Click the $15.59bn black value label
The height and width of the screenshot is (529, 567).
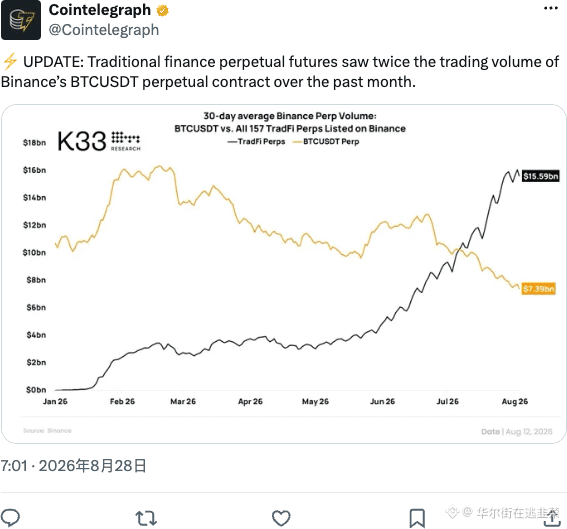(541, 176)
